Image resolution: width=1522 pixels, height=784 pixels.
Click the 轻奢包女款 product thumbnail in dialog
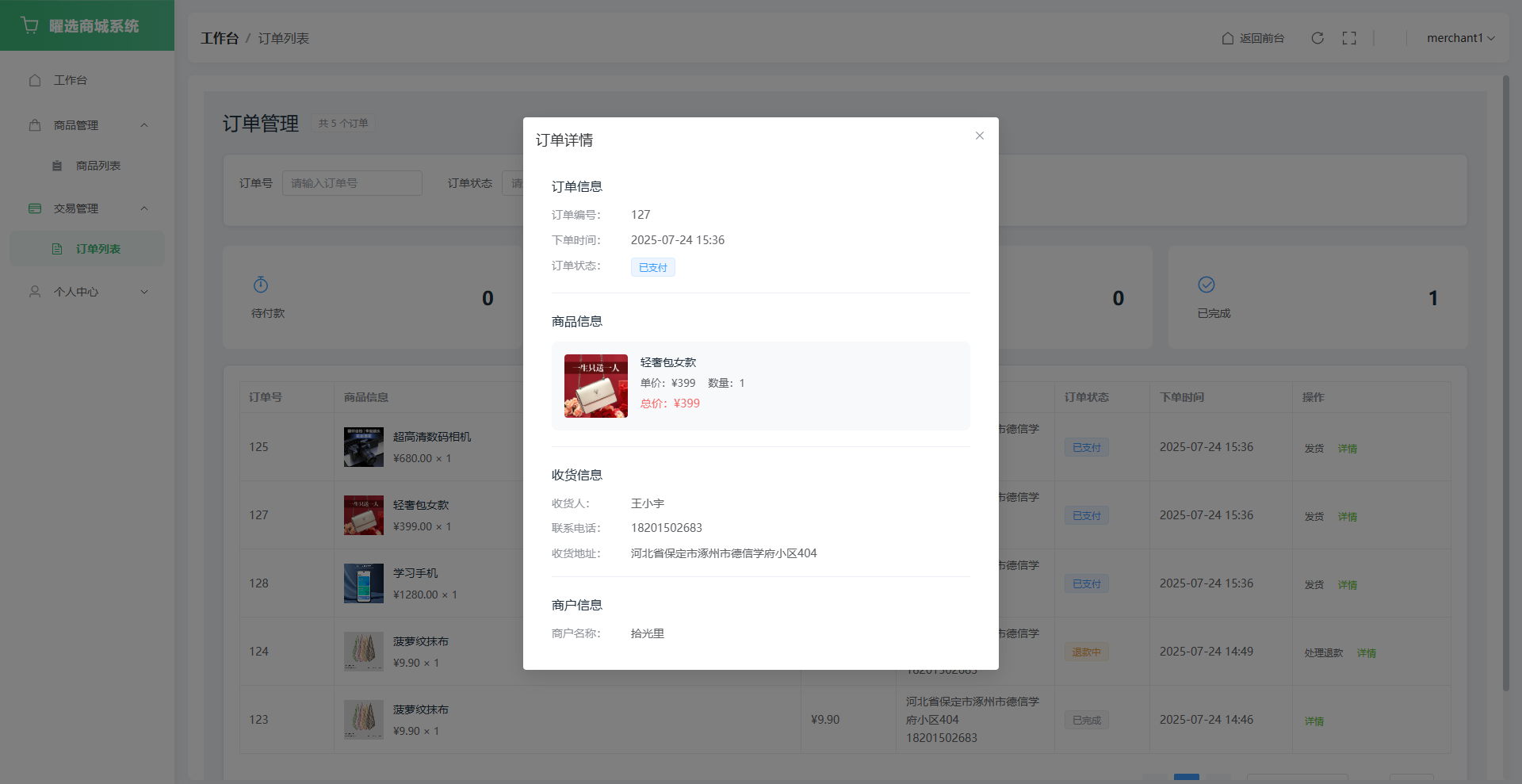(x=596, y=386)
